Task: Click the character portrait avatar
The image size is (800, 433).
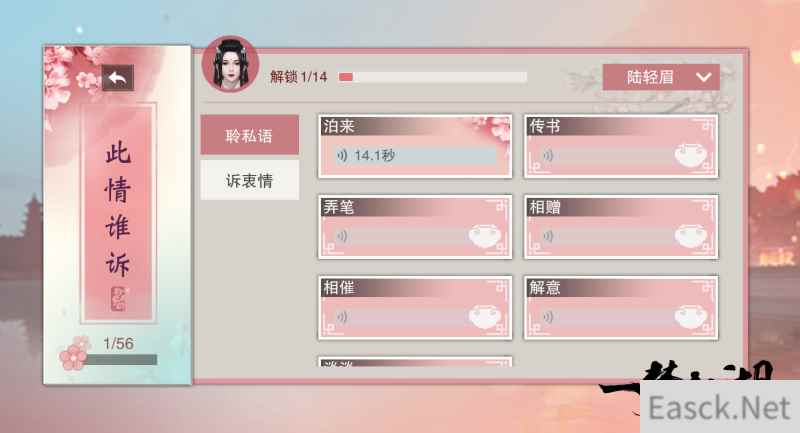Action: click(x=231, y=65)
